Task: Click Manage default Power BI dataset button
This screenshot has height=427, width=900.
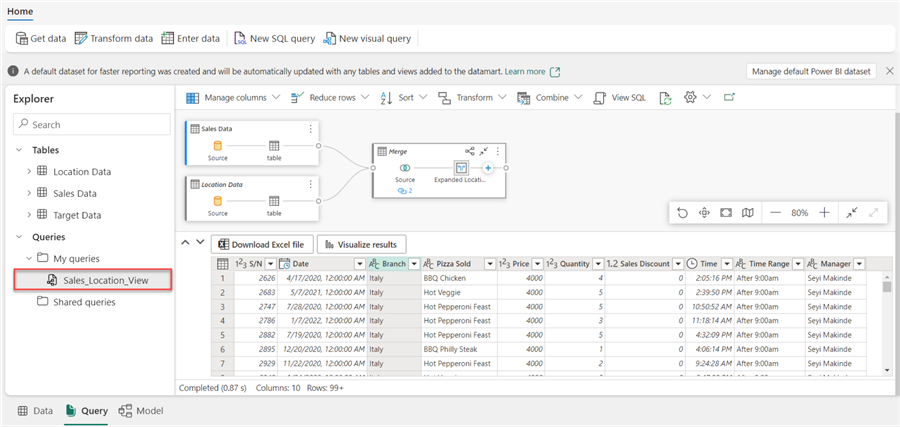Action: [811, 72]
